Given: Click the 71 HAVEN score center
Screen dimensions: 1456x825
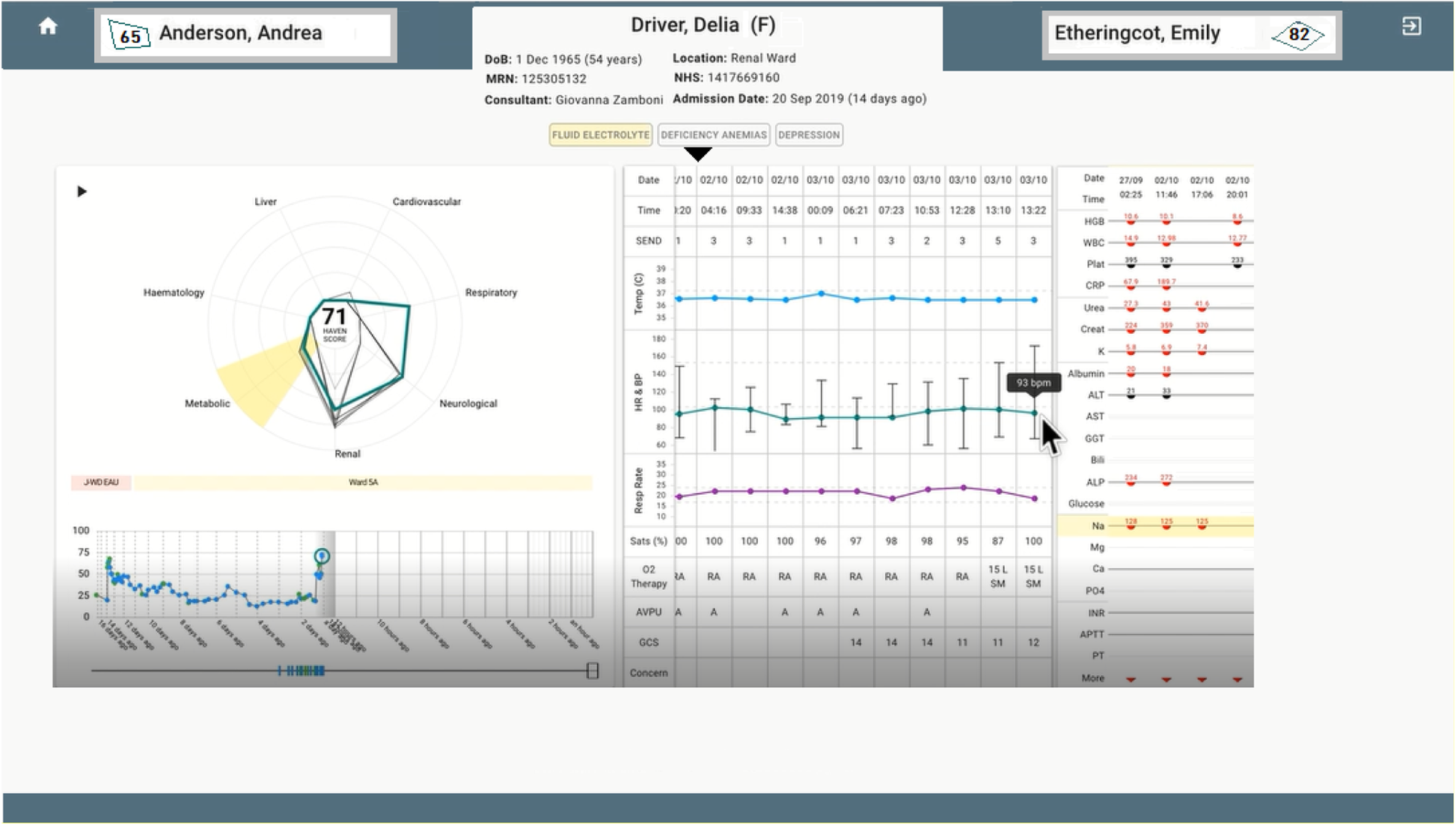Looking at the screenshot, I should point(334,323).
